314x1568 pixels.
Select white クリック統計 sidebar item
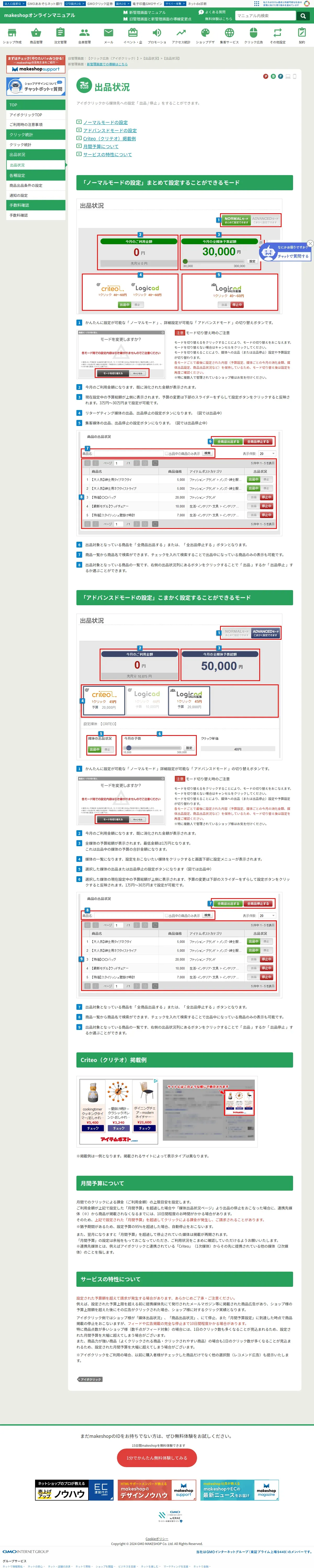pos(36,145)
